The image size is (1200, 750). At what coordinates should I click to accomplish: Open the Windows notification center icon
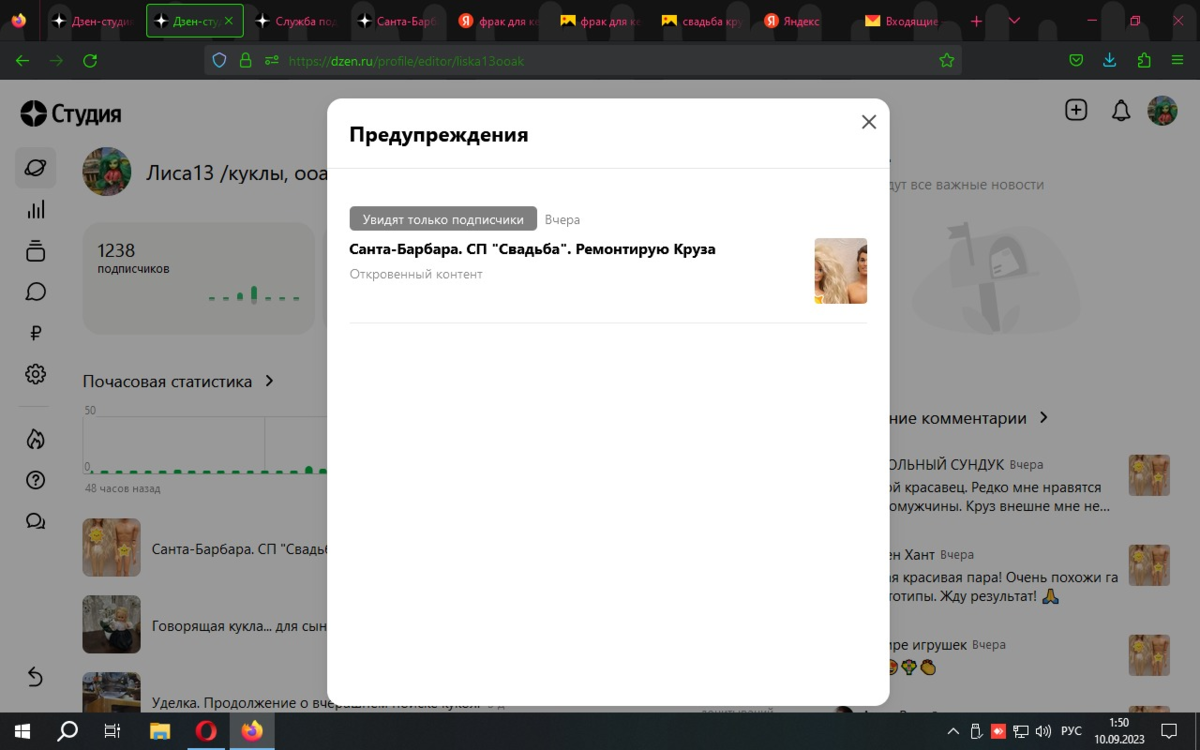1168,731
